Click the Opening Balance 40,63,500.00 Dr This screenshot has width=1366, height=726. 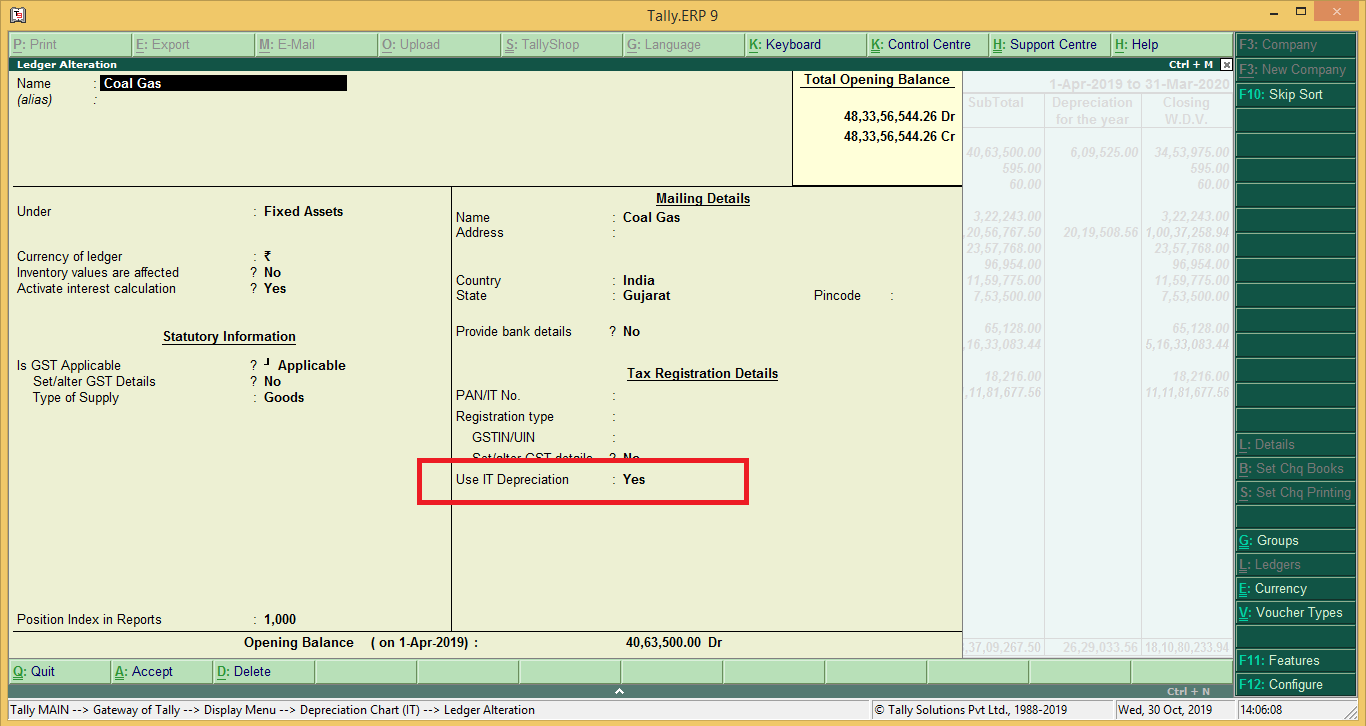[674, 642]
